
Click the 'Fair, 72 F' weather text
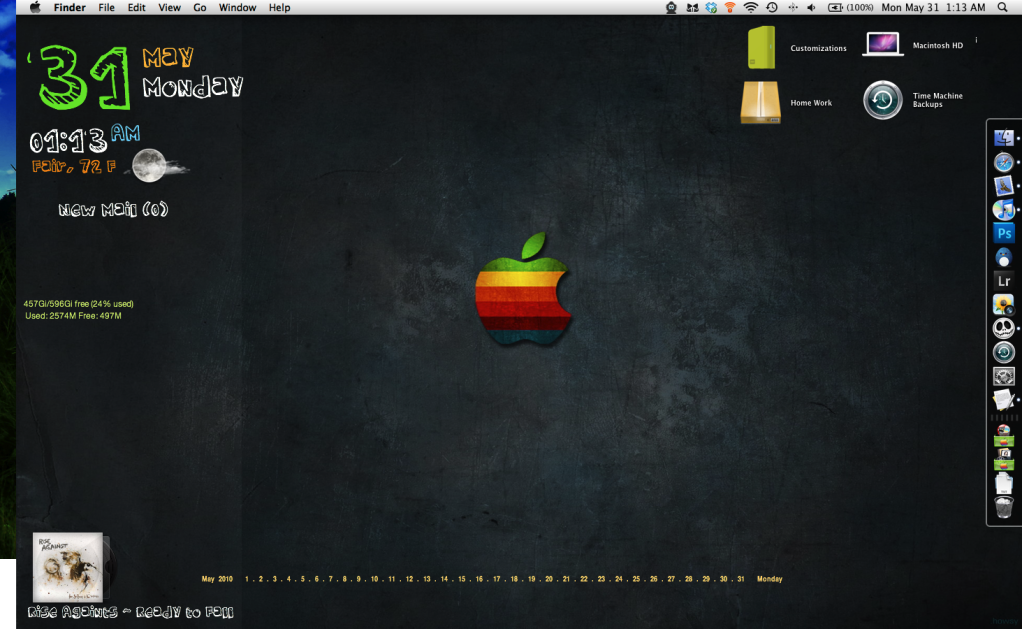click(x=74, y=166)
